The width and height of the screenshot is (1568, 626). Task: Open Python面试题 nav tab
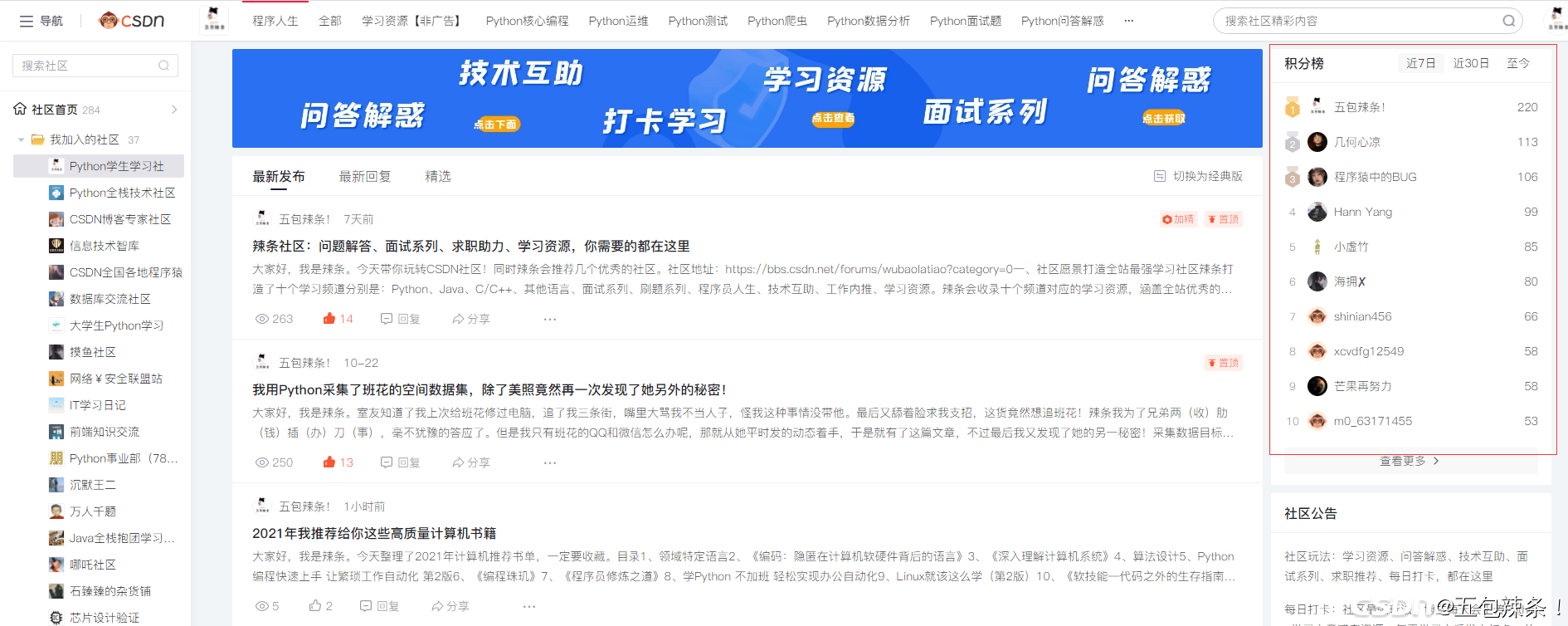coord(966,21)
